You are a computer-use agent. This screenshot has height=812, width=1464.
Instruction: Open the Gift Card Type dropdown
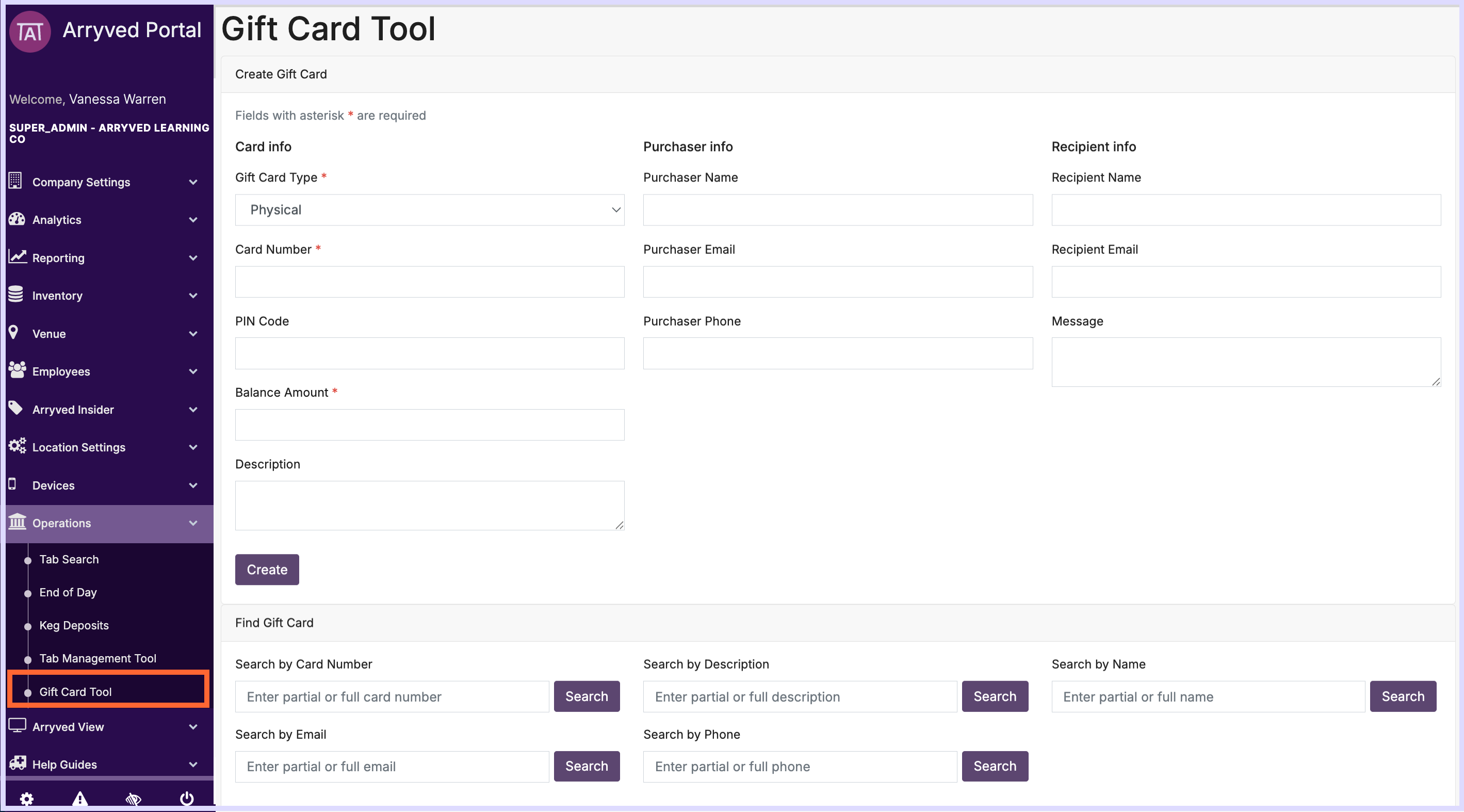coord(429,209)
